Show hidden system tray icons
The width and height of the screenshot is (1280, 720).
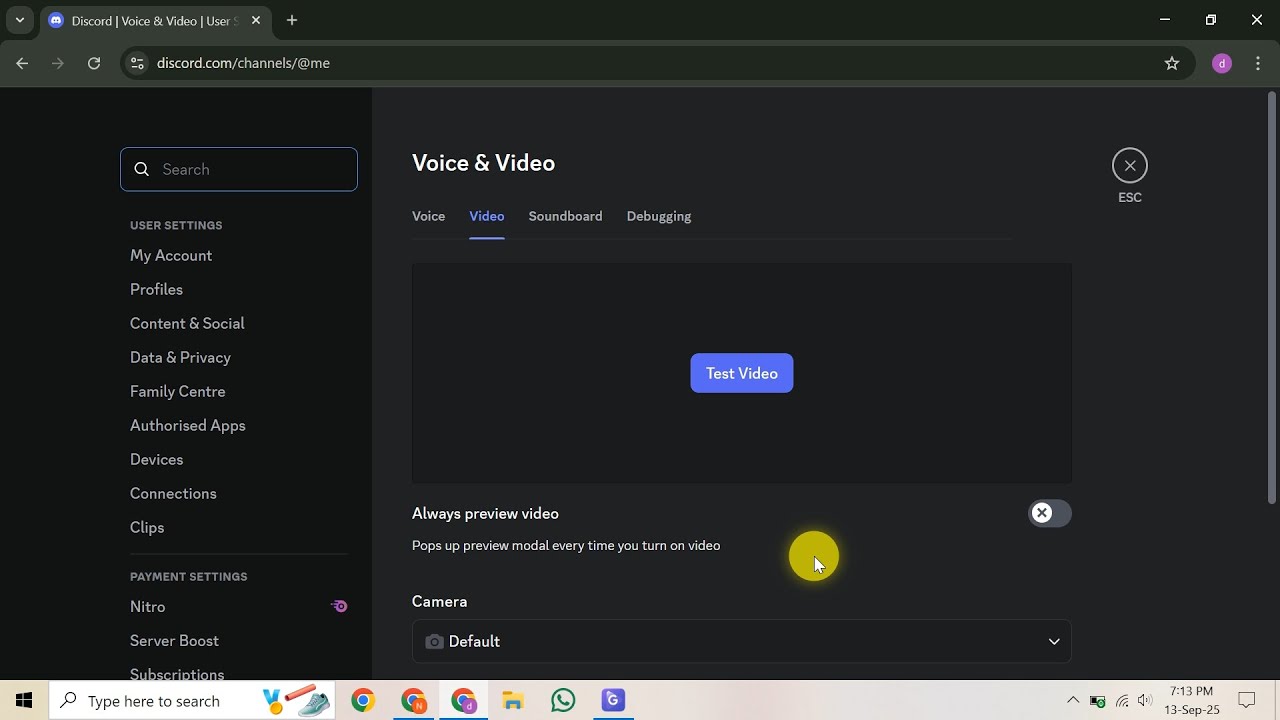tap(1073, 701)
